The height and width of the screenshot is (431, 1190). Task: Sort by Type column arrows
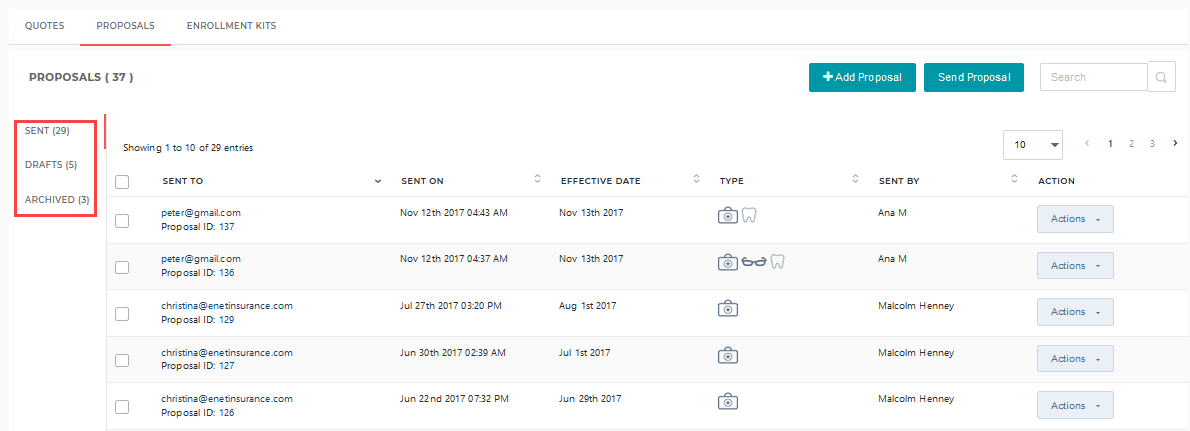855,180
